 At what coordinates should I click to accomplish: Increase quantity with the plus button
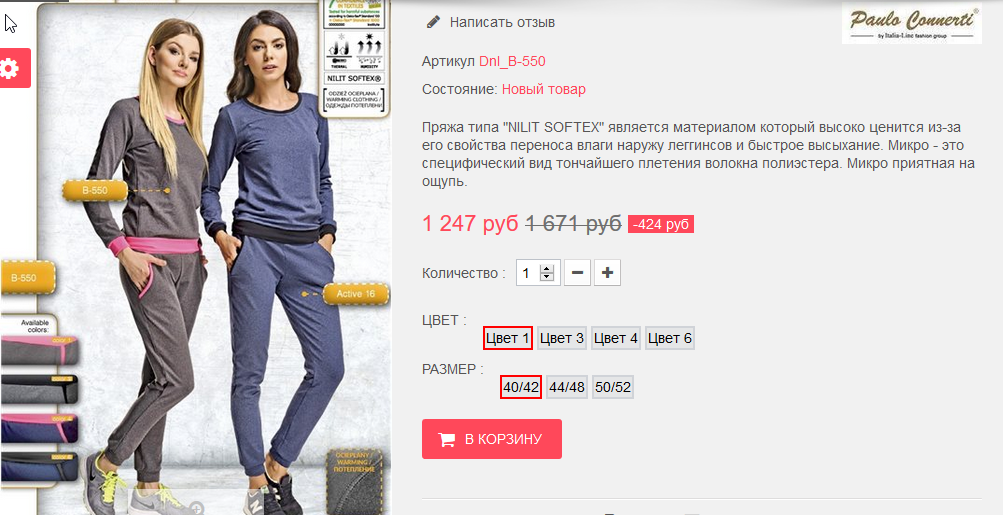[607, 273]
